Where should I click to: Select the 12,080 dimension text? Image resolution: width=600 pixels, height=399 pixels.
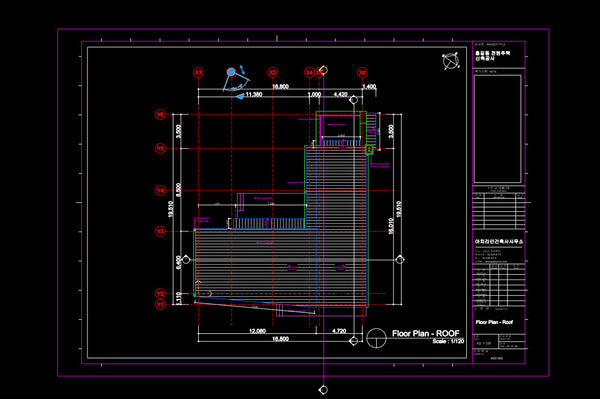tap(257, 331)
